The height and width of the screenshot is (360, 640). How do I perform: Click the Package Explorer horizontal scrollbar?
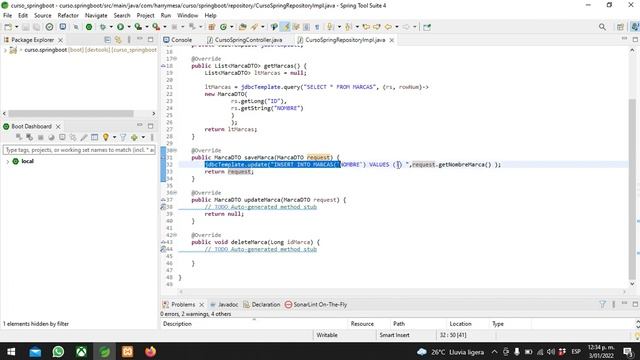coord(71,113)
